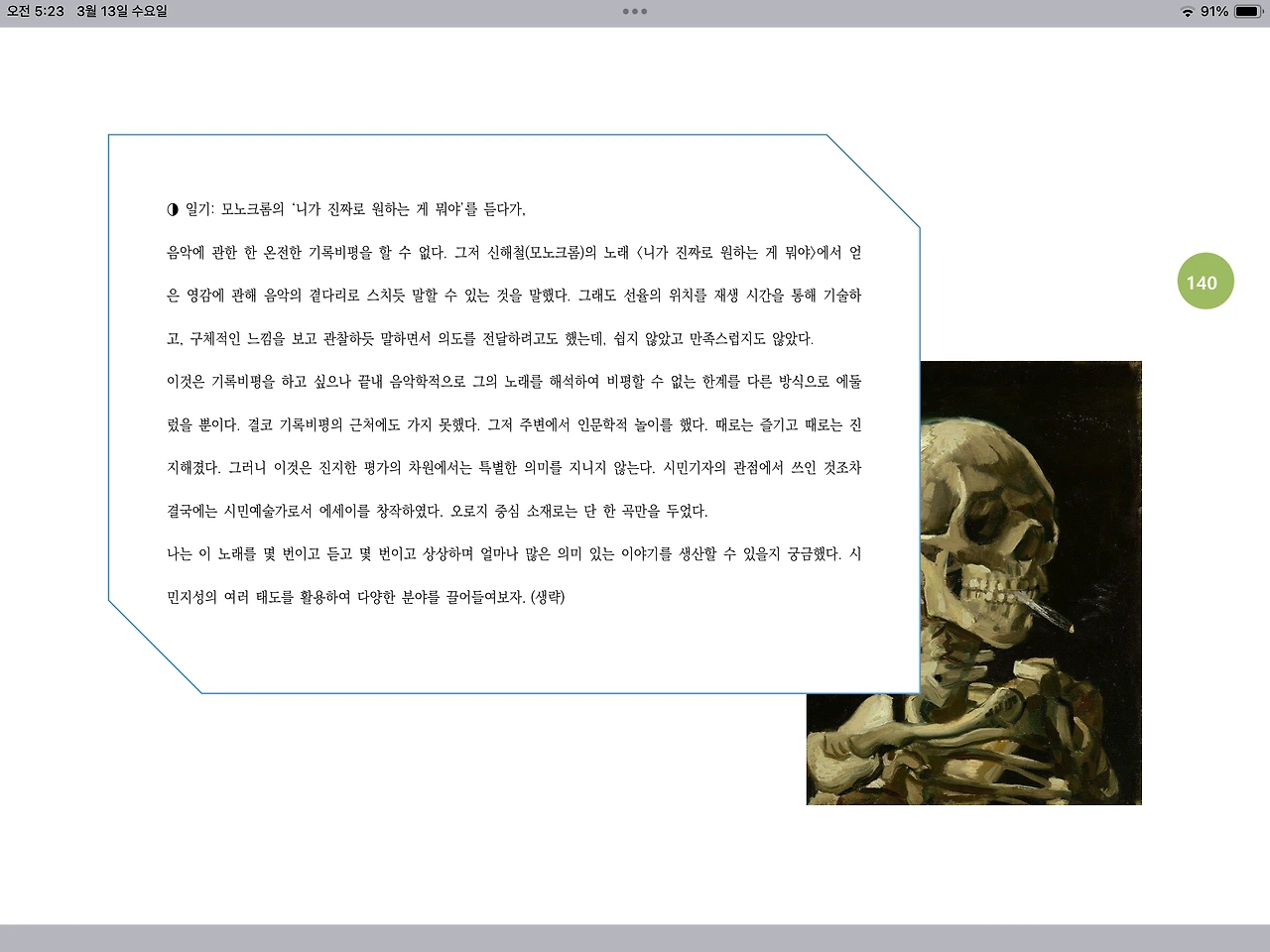Image resolution: width=1270 pixels, height=952 pixels.
Task: Tap the battery icon in status bar
Action: [1249, 12]
